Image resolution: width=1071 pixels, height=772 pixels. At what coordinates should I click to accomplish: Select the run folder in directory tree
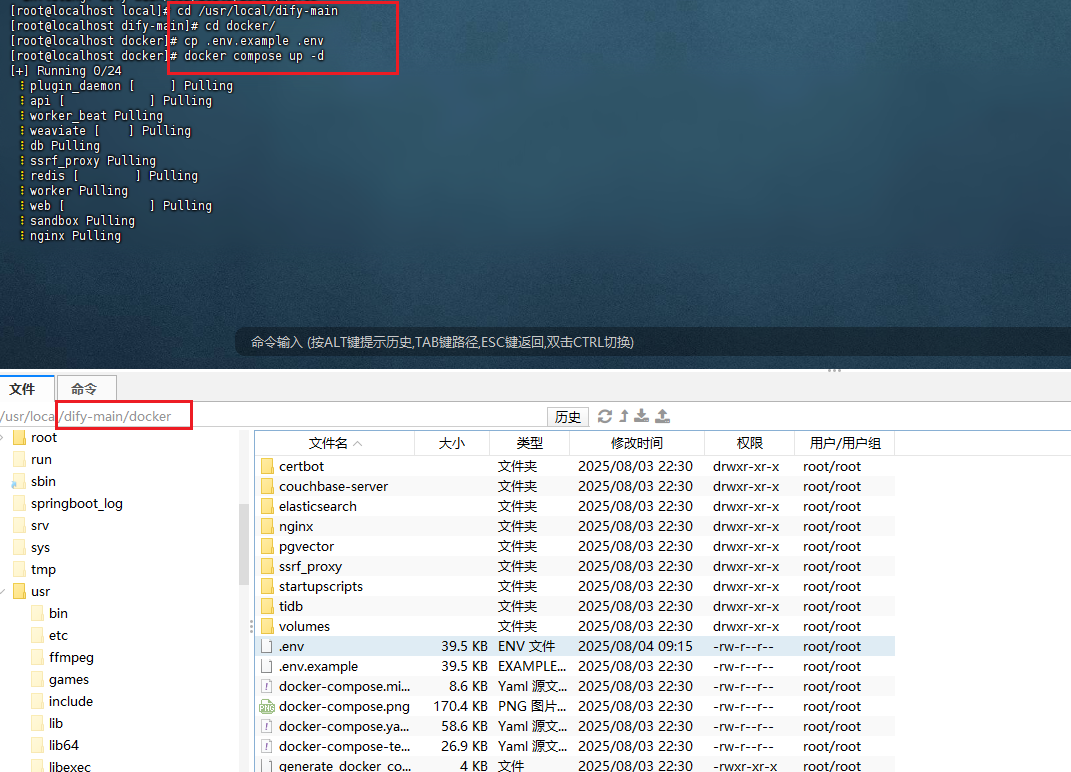click(41, 460)
